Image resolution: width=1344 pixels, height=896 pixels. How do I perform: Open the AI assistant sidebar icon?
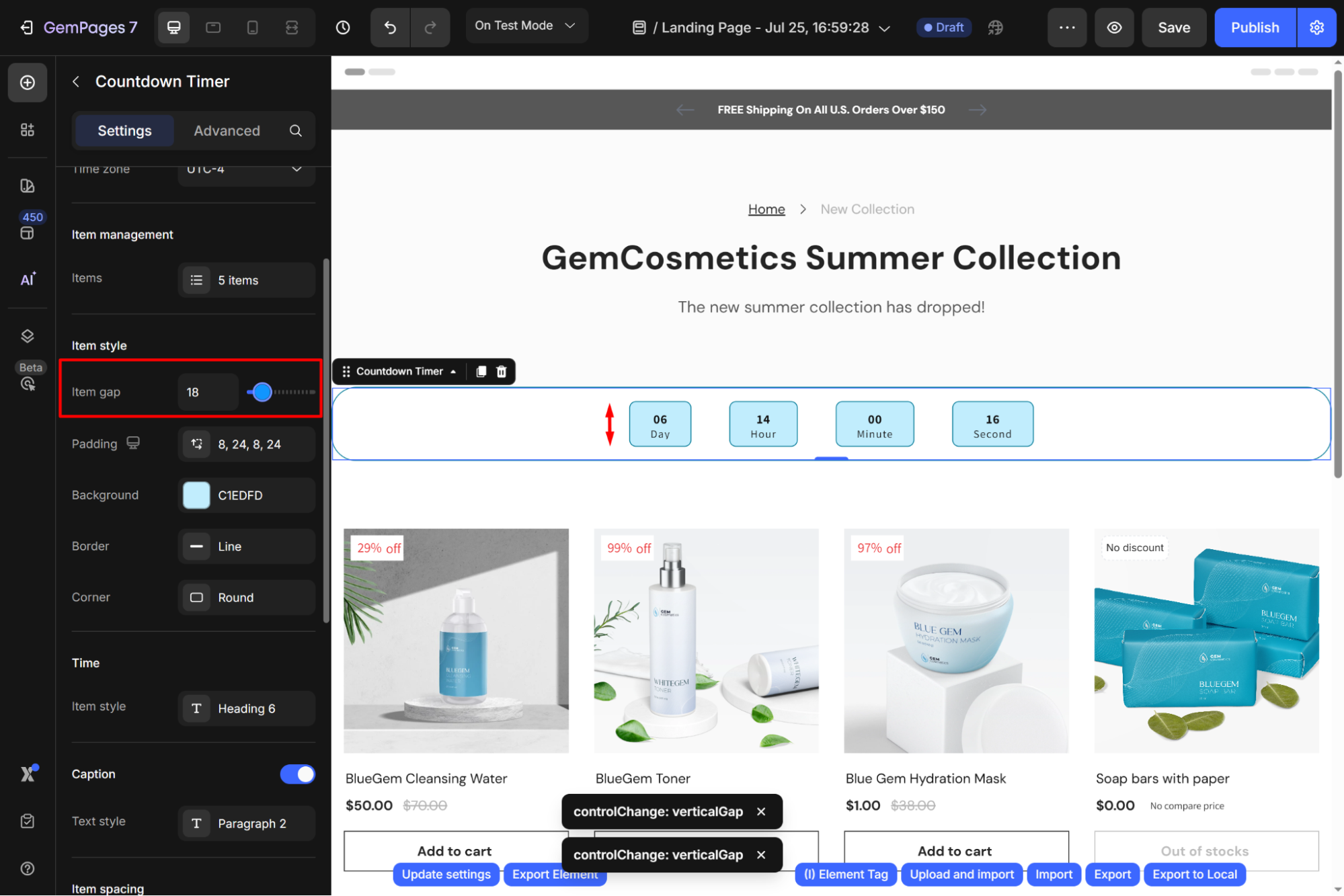pyautogui.click(x=28, y=280)
